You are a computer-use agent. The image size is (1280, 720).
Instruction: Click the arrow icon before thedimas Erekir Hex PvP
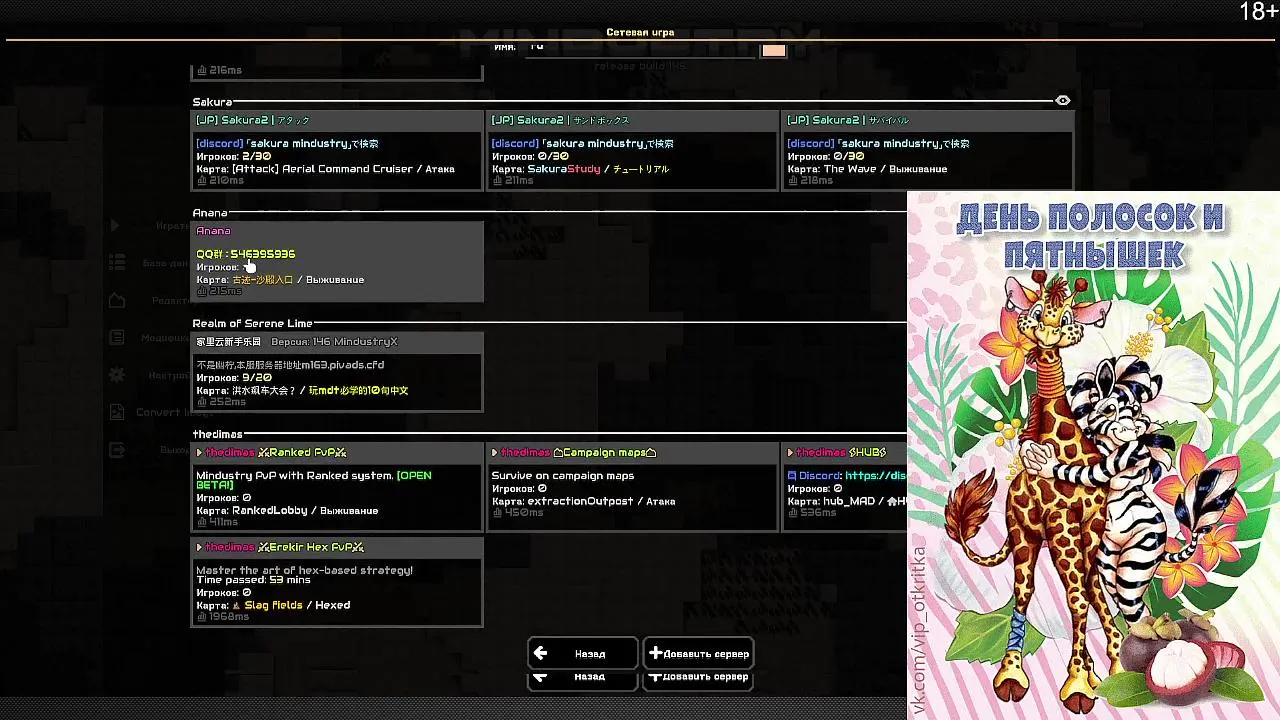200,548
